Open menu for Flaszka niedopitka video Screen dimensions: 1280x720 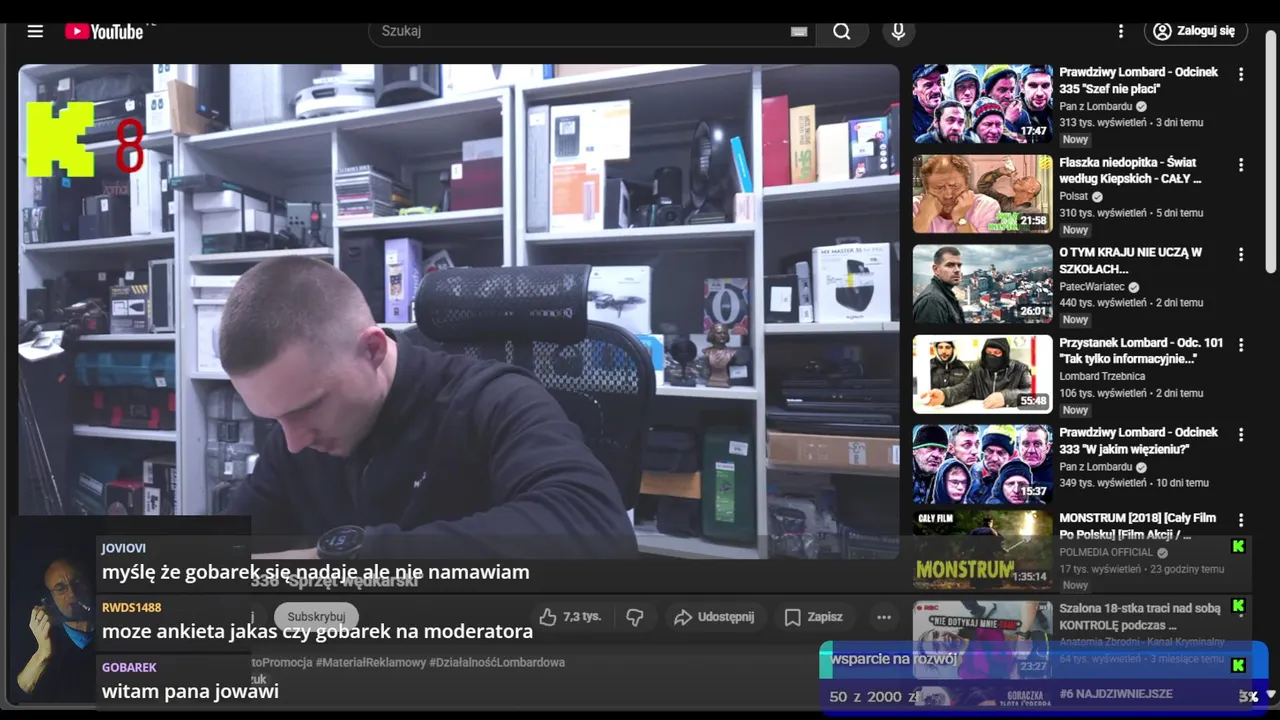tap(1241, 165)
